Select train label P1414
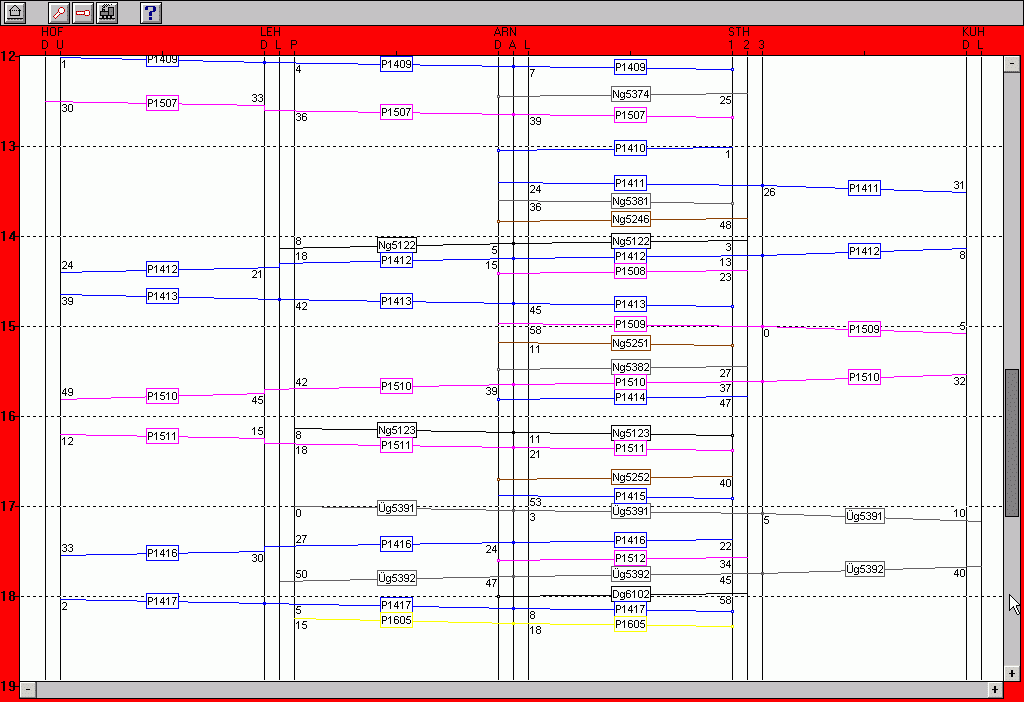The width and height of the screenshot is (1024, 702). (630, 397)
